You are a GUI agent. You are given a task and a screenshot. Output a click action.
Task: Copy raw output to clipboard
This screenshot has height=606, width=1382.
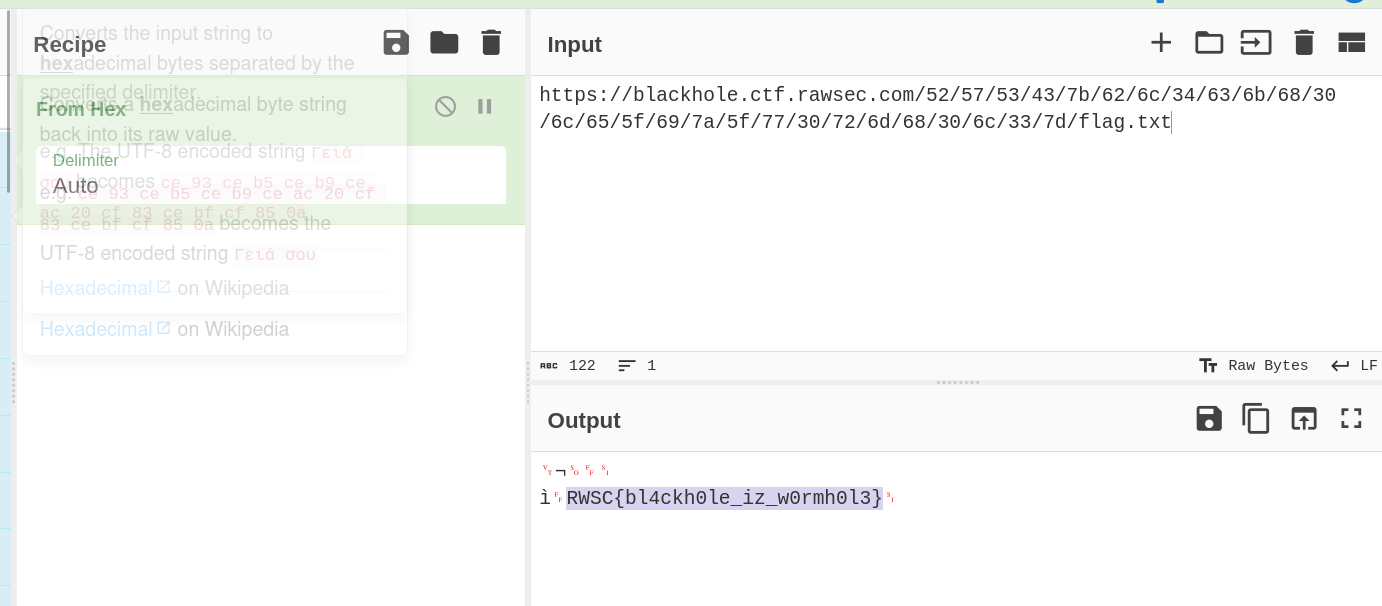coord(1256,418)
